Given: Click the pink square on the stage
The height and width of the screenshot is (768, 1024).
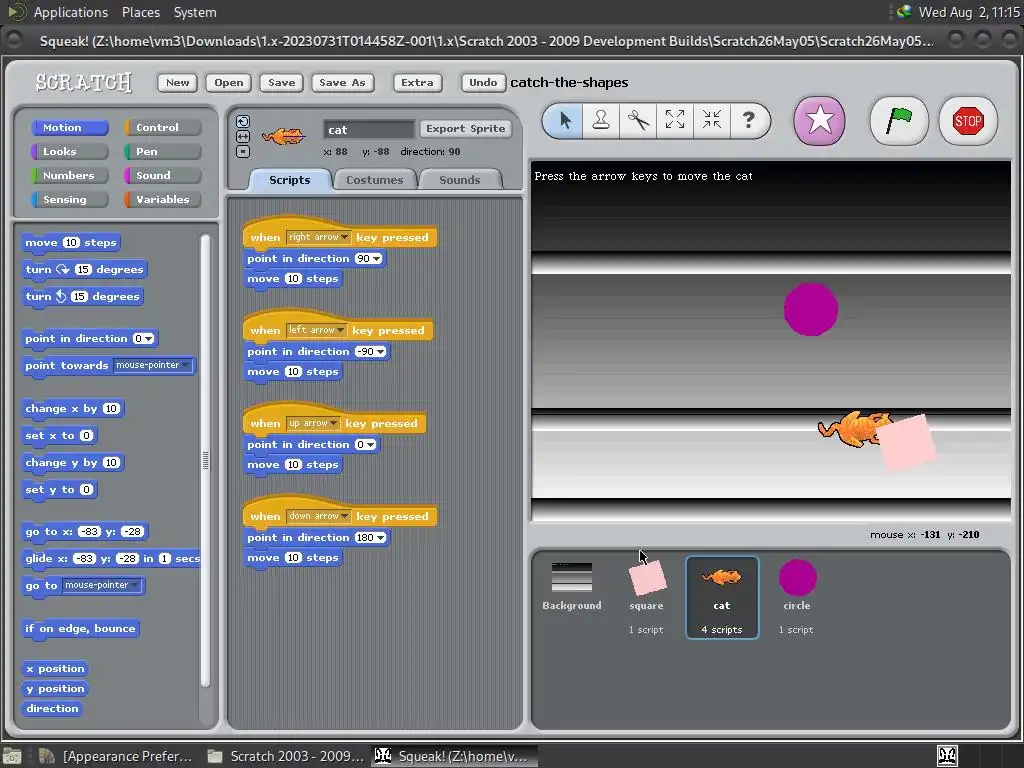Looking at the screenshot, I should click(906, 443).
